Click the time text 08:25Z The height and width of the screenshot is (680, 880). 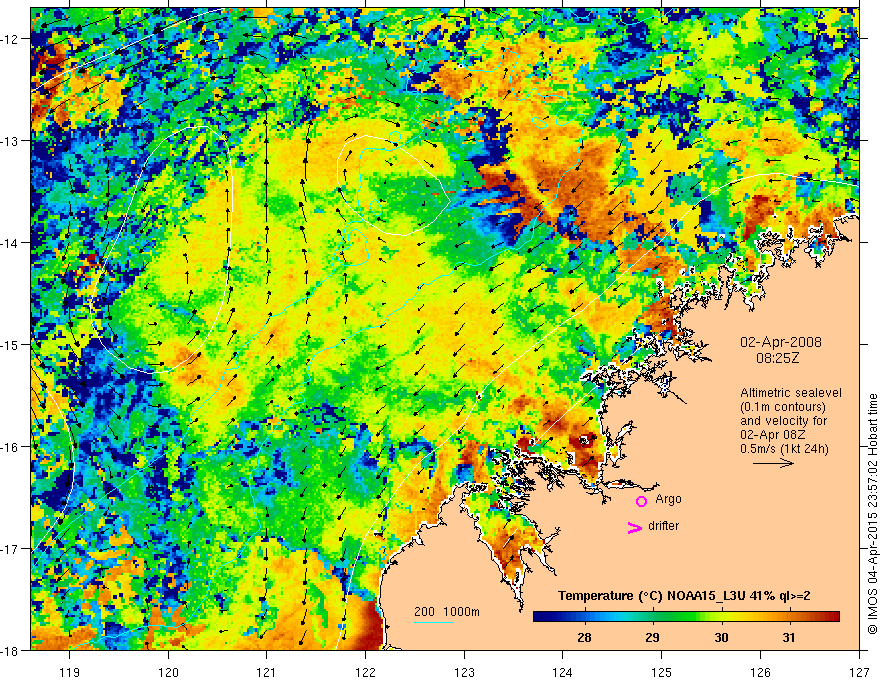(x=777, y=357)
